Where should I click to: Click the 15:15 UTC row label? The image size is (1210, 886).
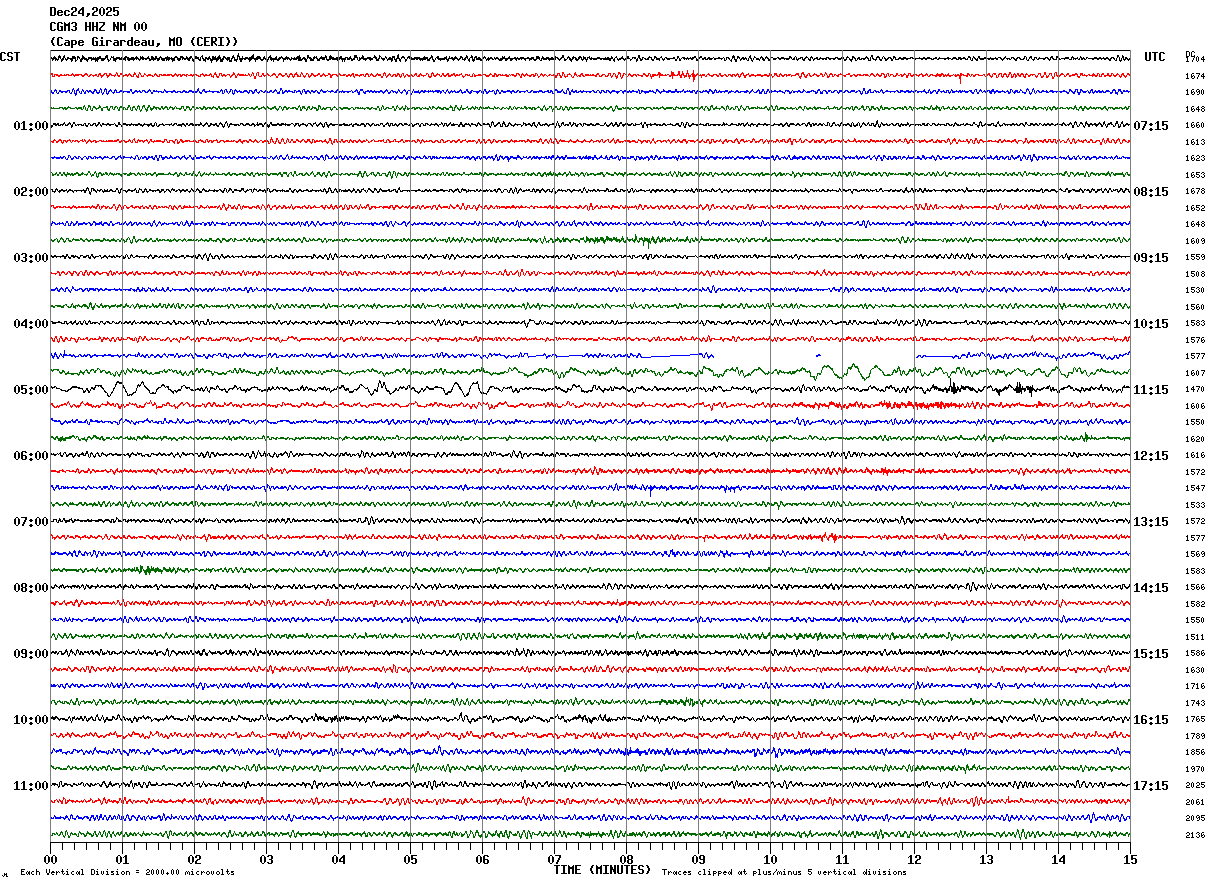[1151, 654]
